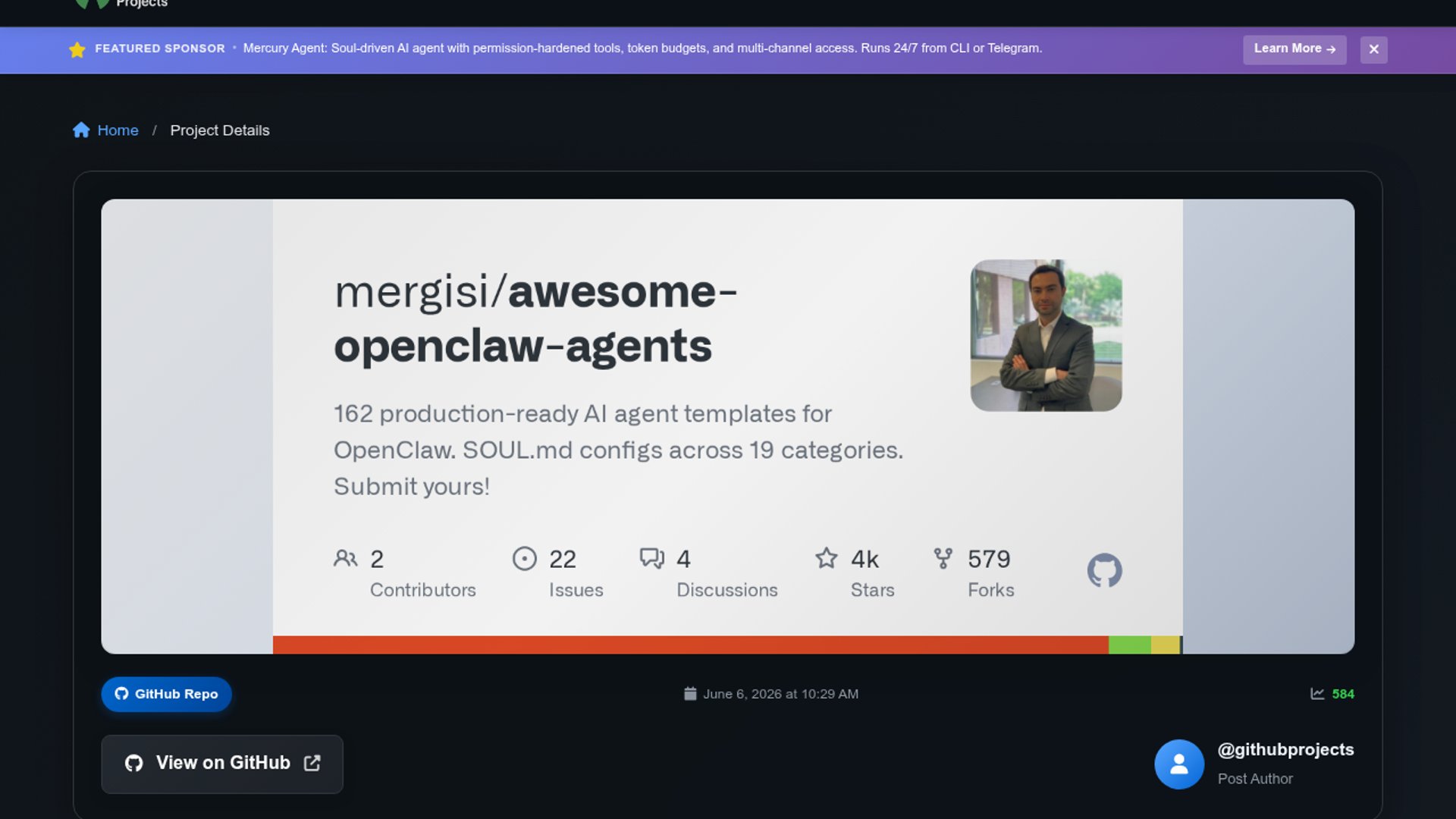Click the View on GitHub button
This screenshot has height=819, width=1456.
point(222,764)
